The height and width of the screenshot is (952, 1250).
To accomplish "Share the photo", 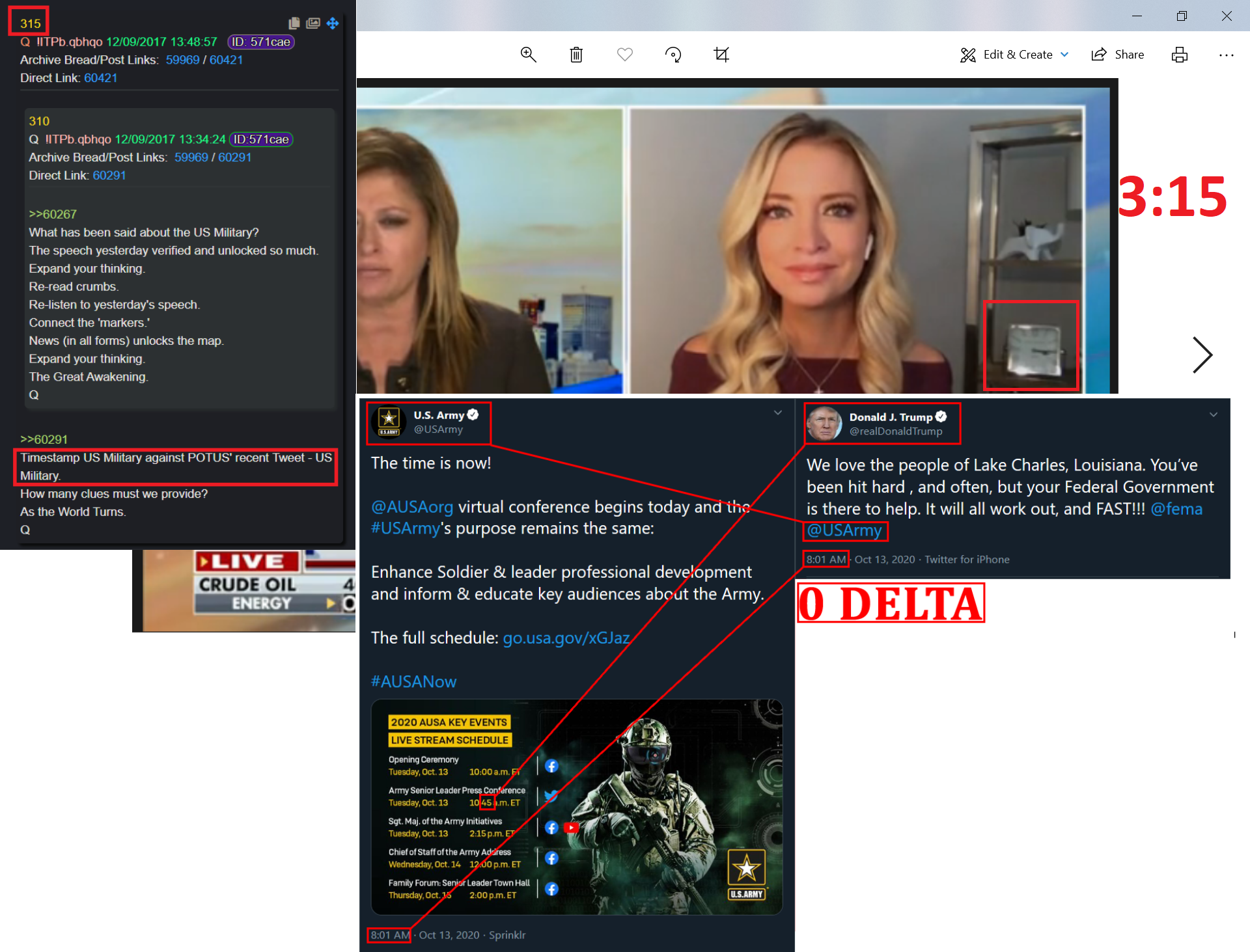I will point(1118,55).
